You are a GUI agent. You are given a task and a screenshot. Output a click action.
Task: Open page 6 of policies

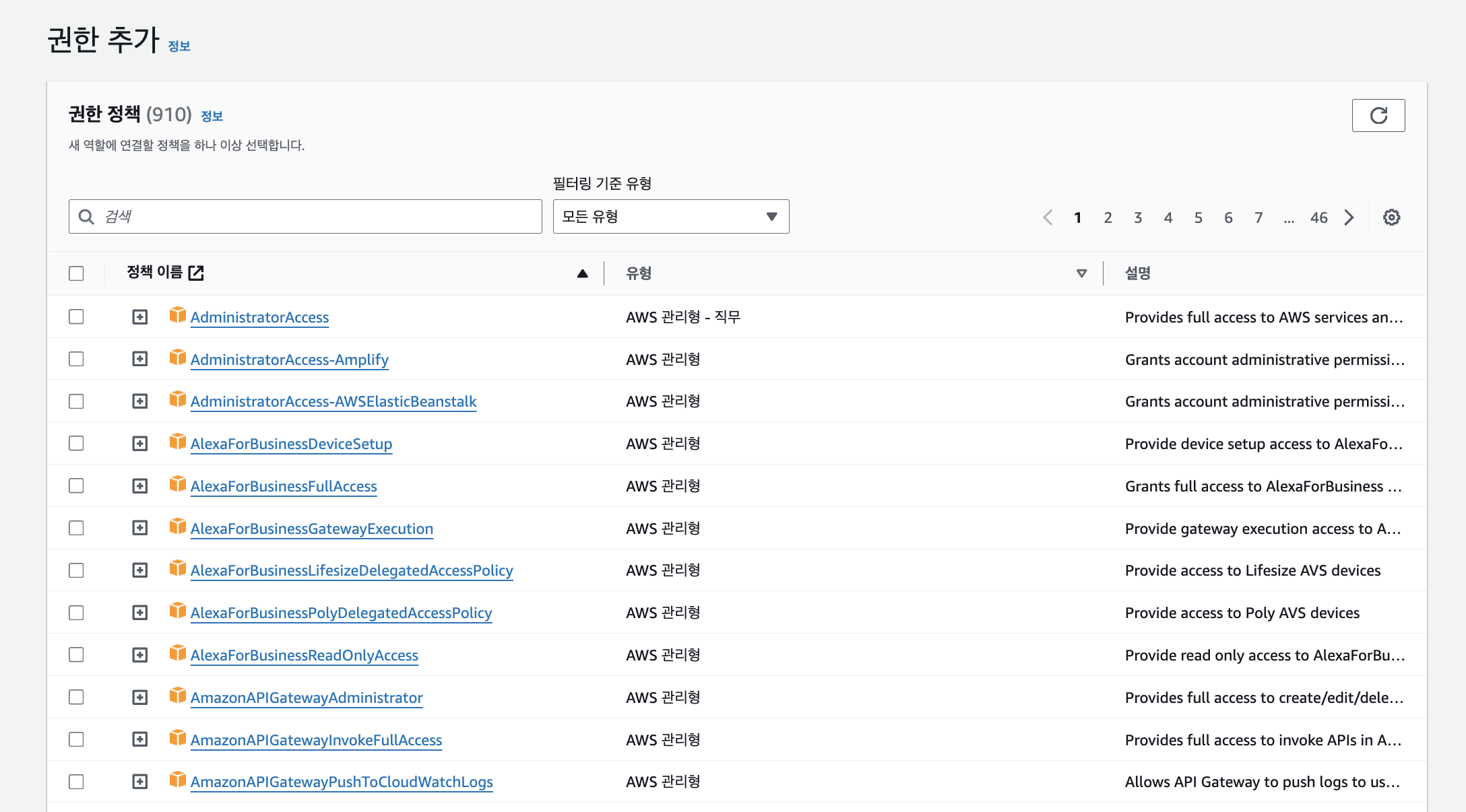point(1228,217)
